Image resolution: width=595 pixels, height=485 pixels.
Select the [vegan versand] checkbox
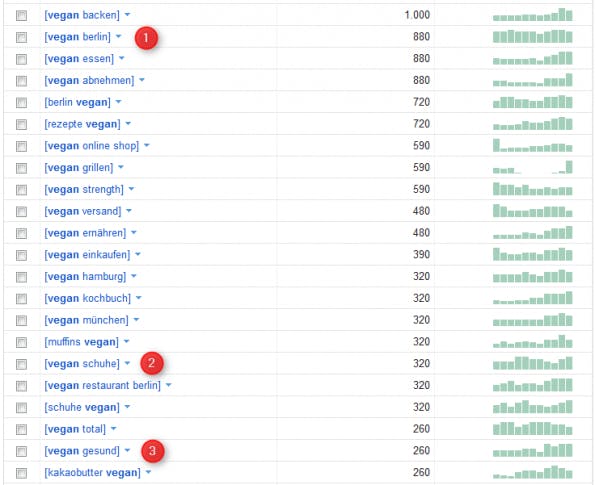pos(21,211)
